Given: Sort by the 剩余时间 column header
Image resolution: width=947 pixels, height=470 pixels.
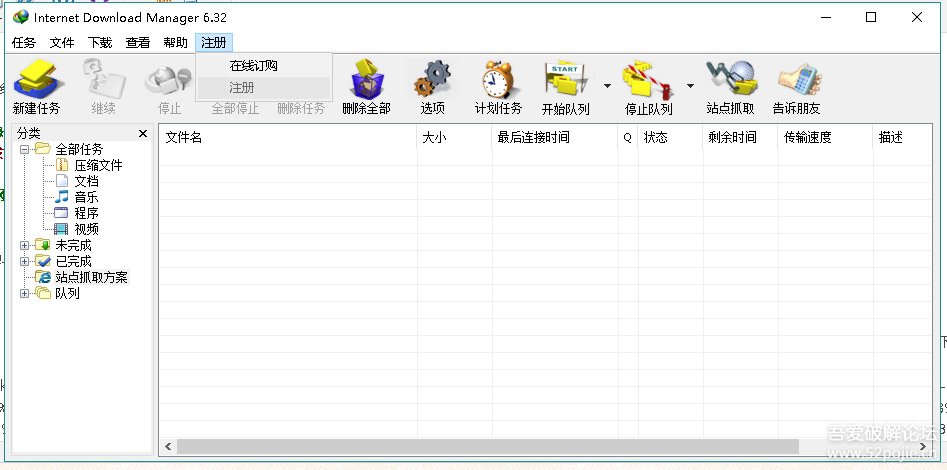Looking at the screenshot, I should click(741, 138).
